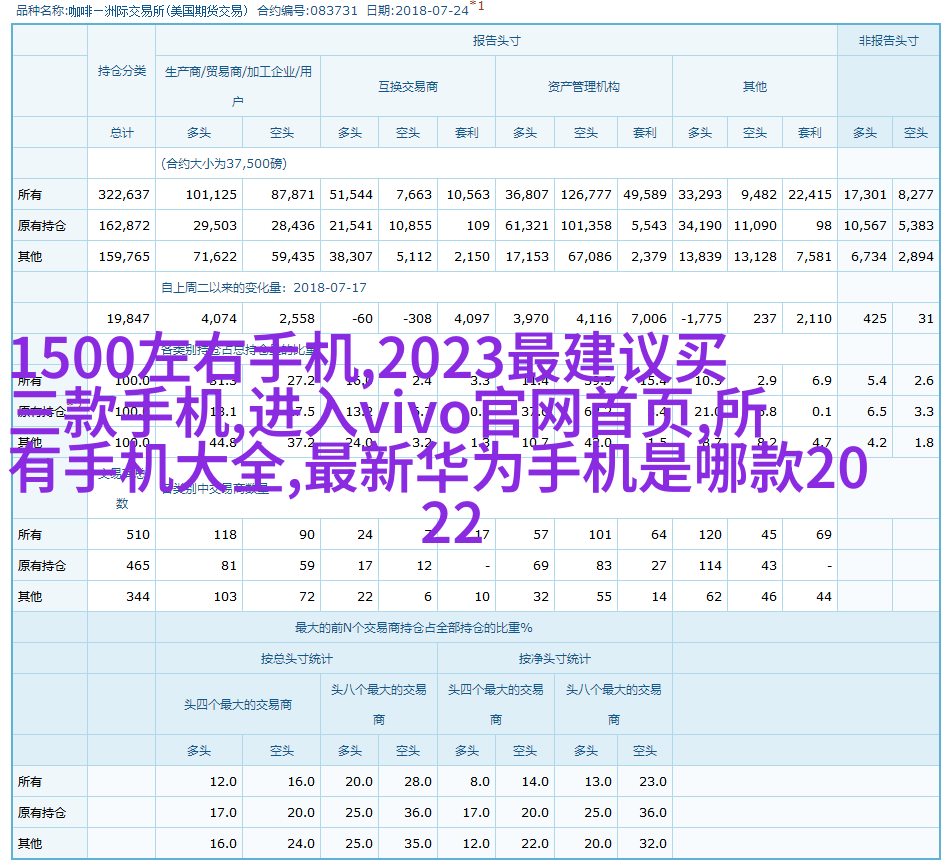
Task: Select the value 11,090
Action: [x=755, y=225]
